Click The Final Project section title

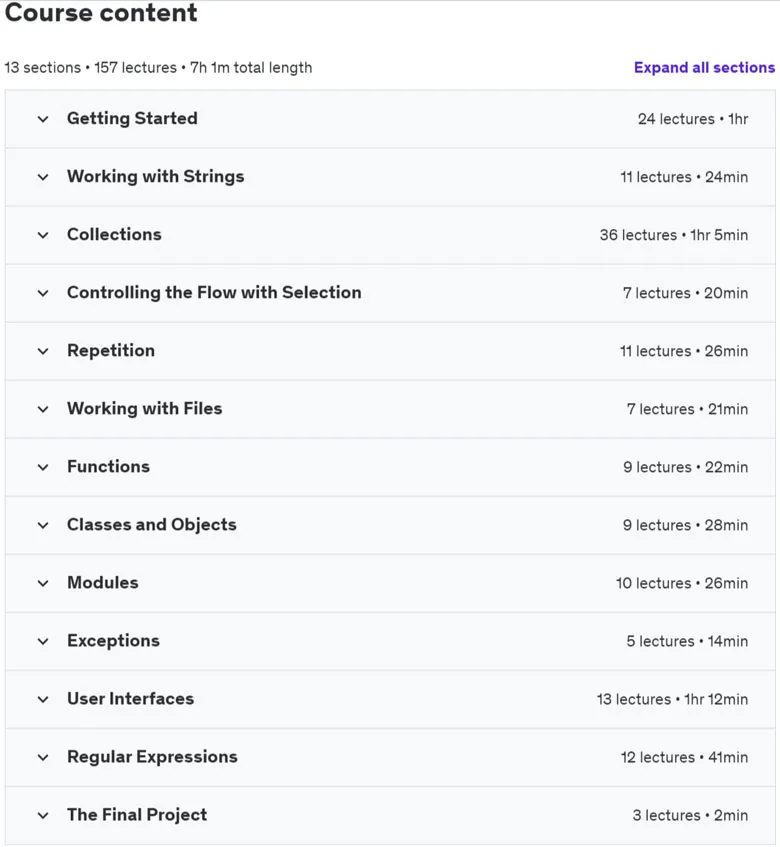click(137, 815)
